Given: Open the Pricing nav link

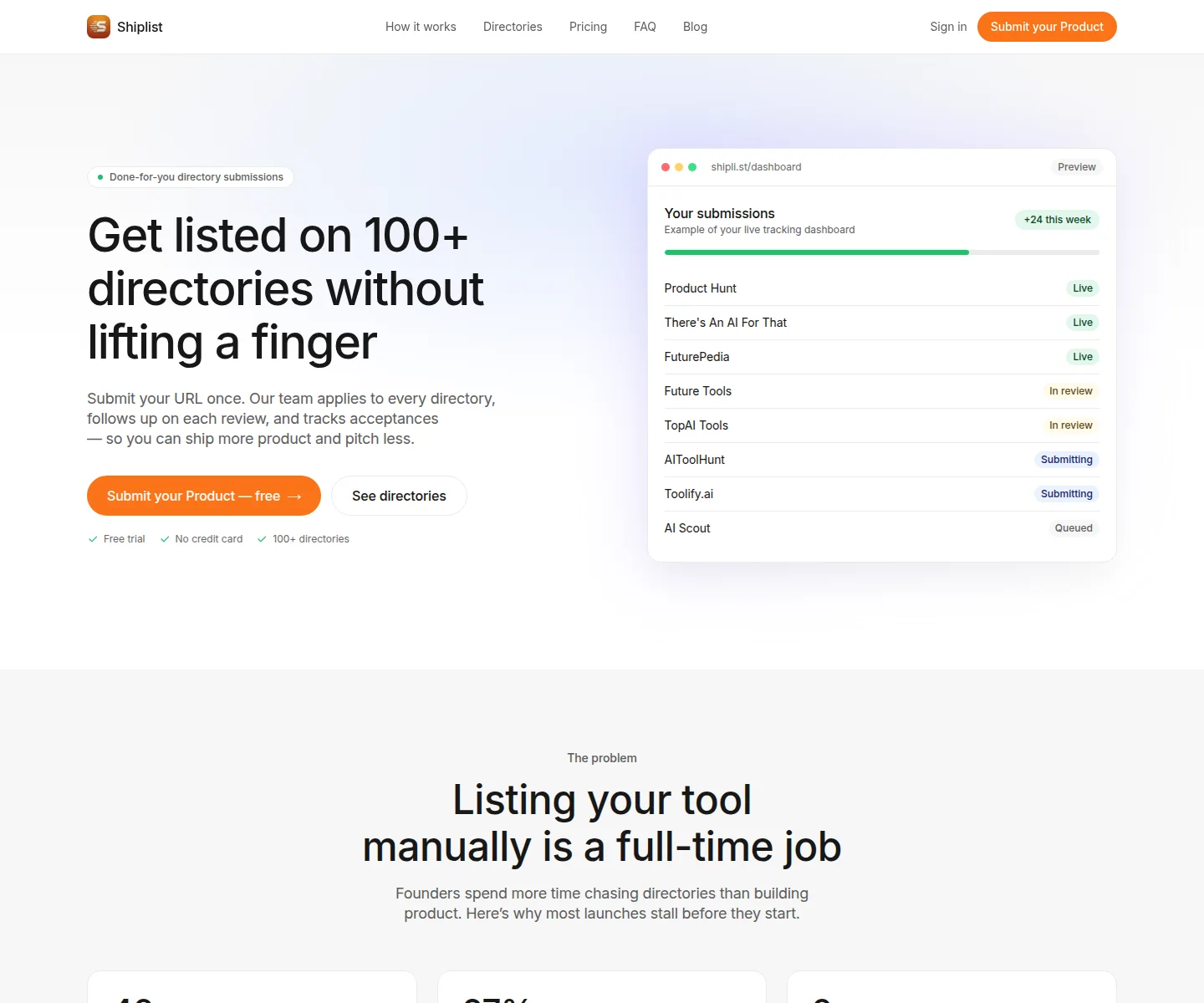Looking at the screenshot, I should pos(588,27).
